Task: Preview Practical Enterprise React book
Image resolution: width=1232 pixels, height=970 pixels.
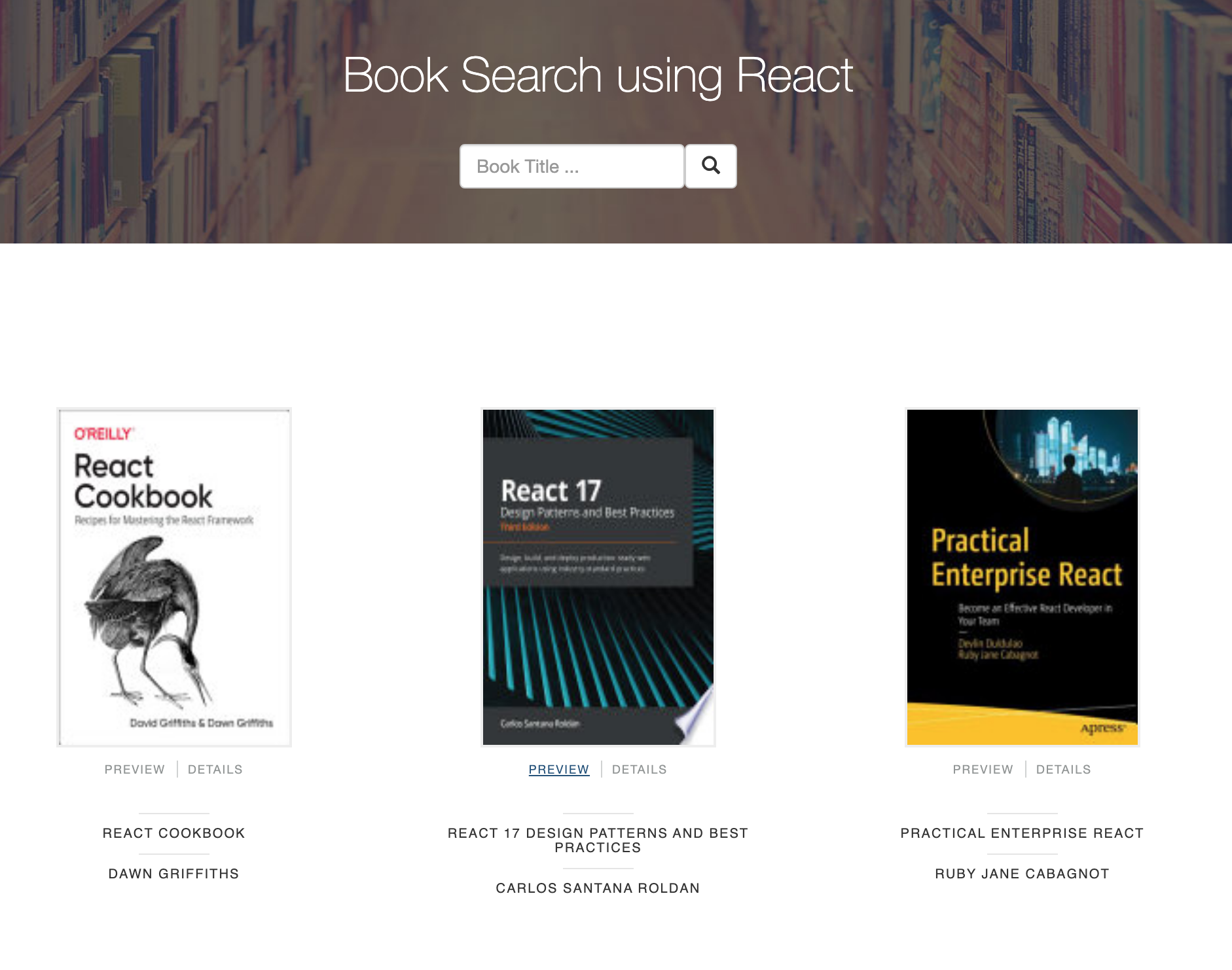Action: [983, 770]
